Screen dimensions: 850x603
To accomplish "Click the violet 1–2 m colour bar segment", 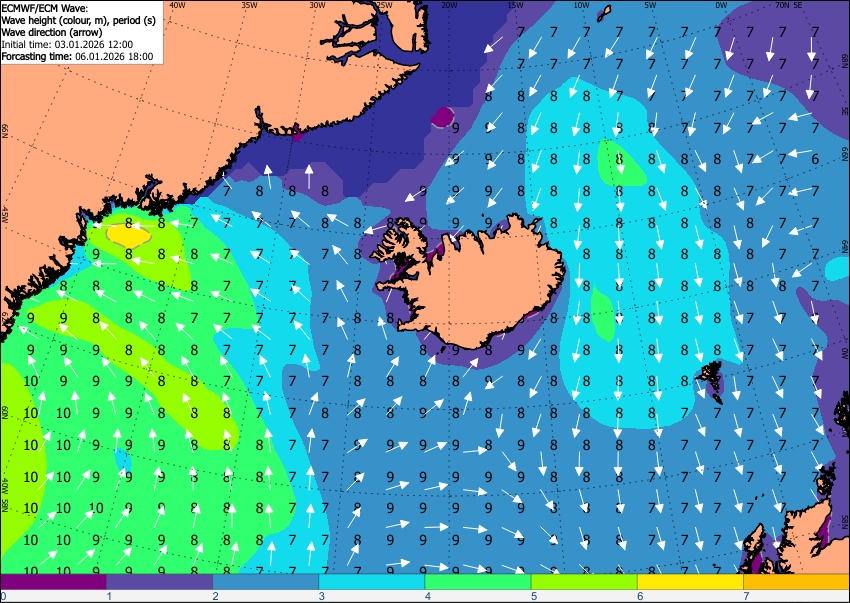I will coord(159,582).
